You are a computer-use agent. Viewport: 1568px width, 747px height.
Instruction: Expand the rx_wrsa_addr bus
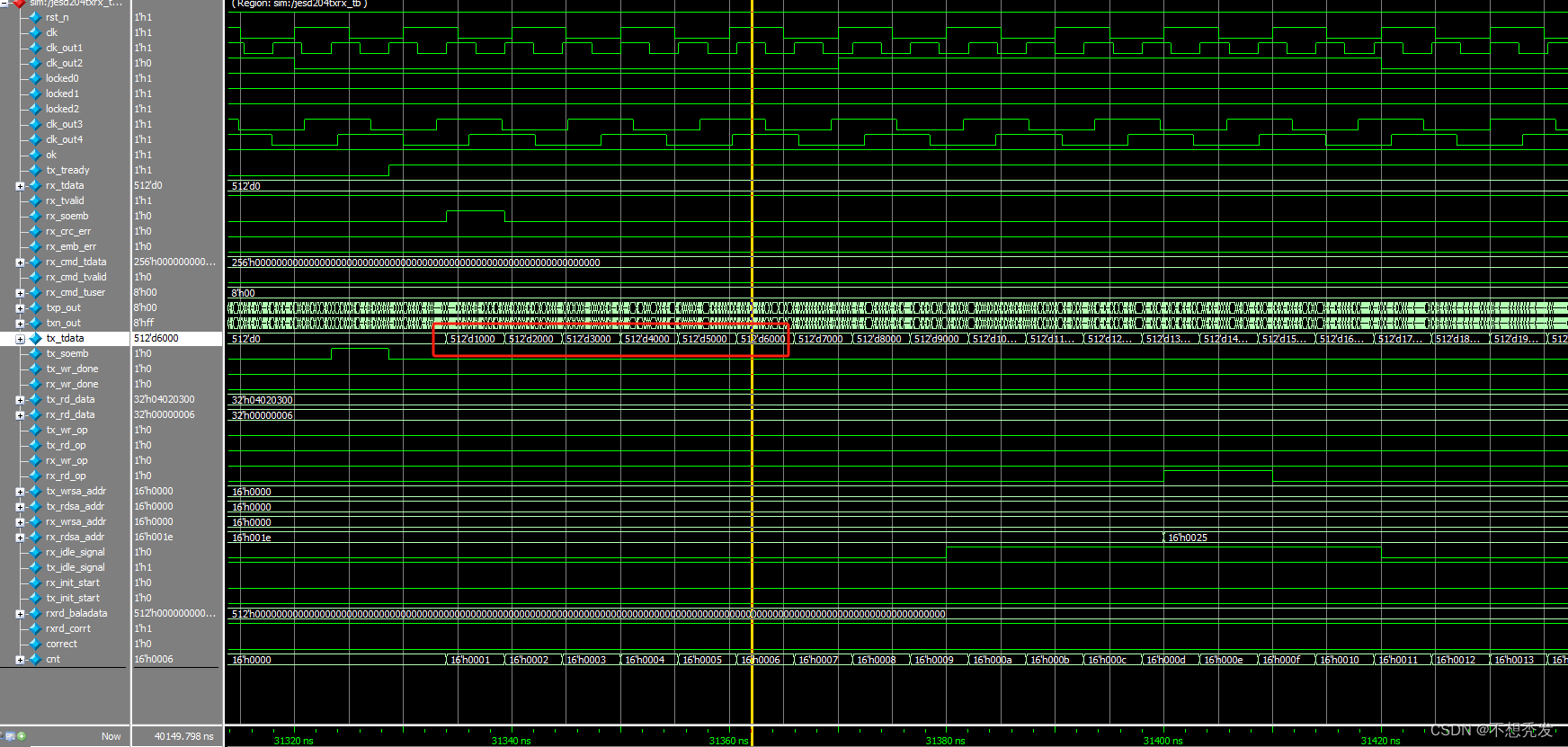pos(20,522)
